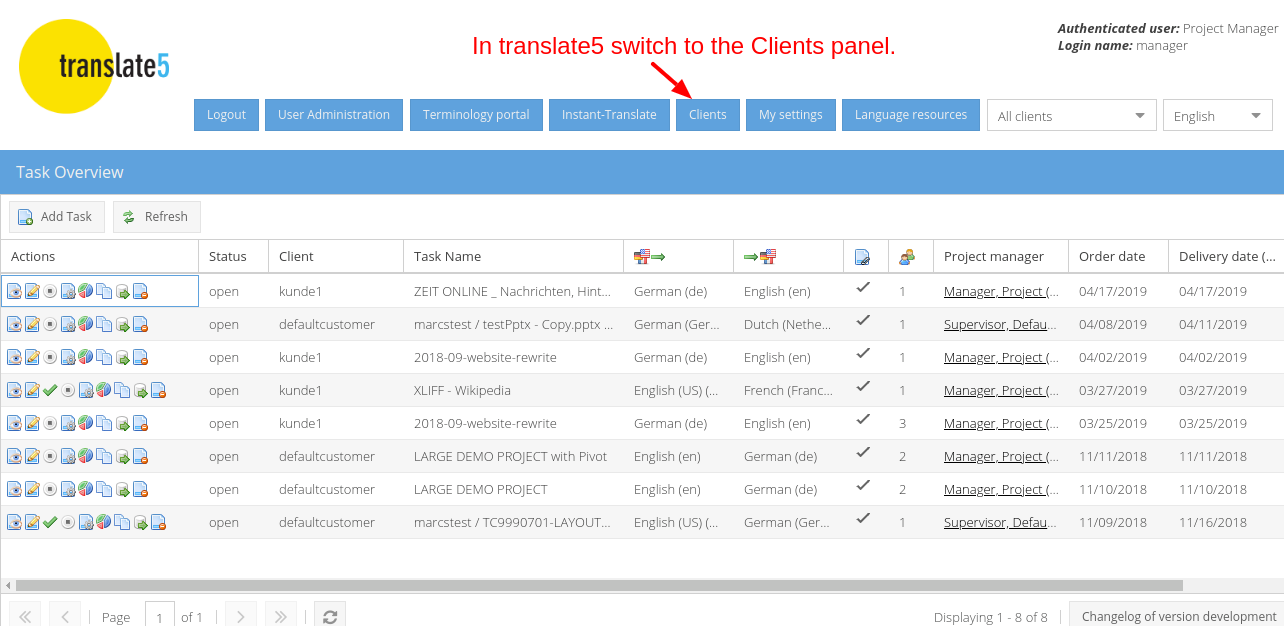Select the LARGE DEMO PROJECT with Pivot task name

[511, 456]
